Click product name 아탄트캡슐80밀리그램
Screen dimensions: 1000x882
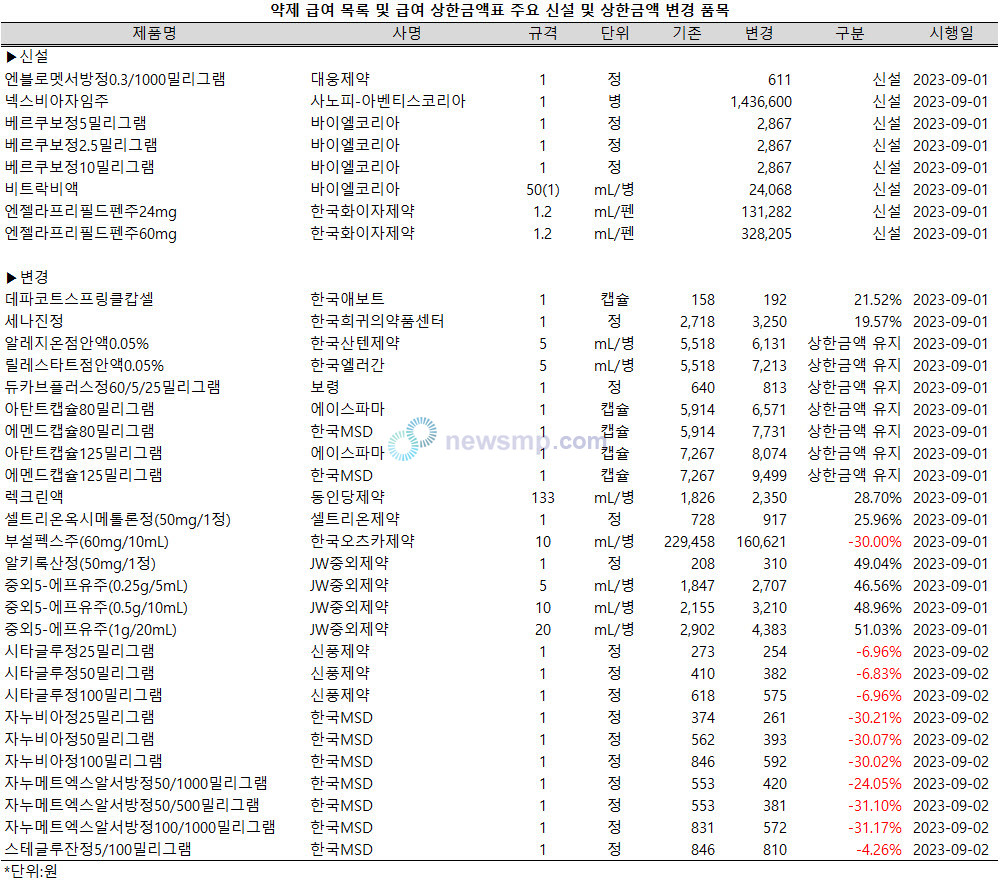point(79,409)
